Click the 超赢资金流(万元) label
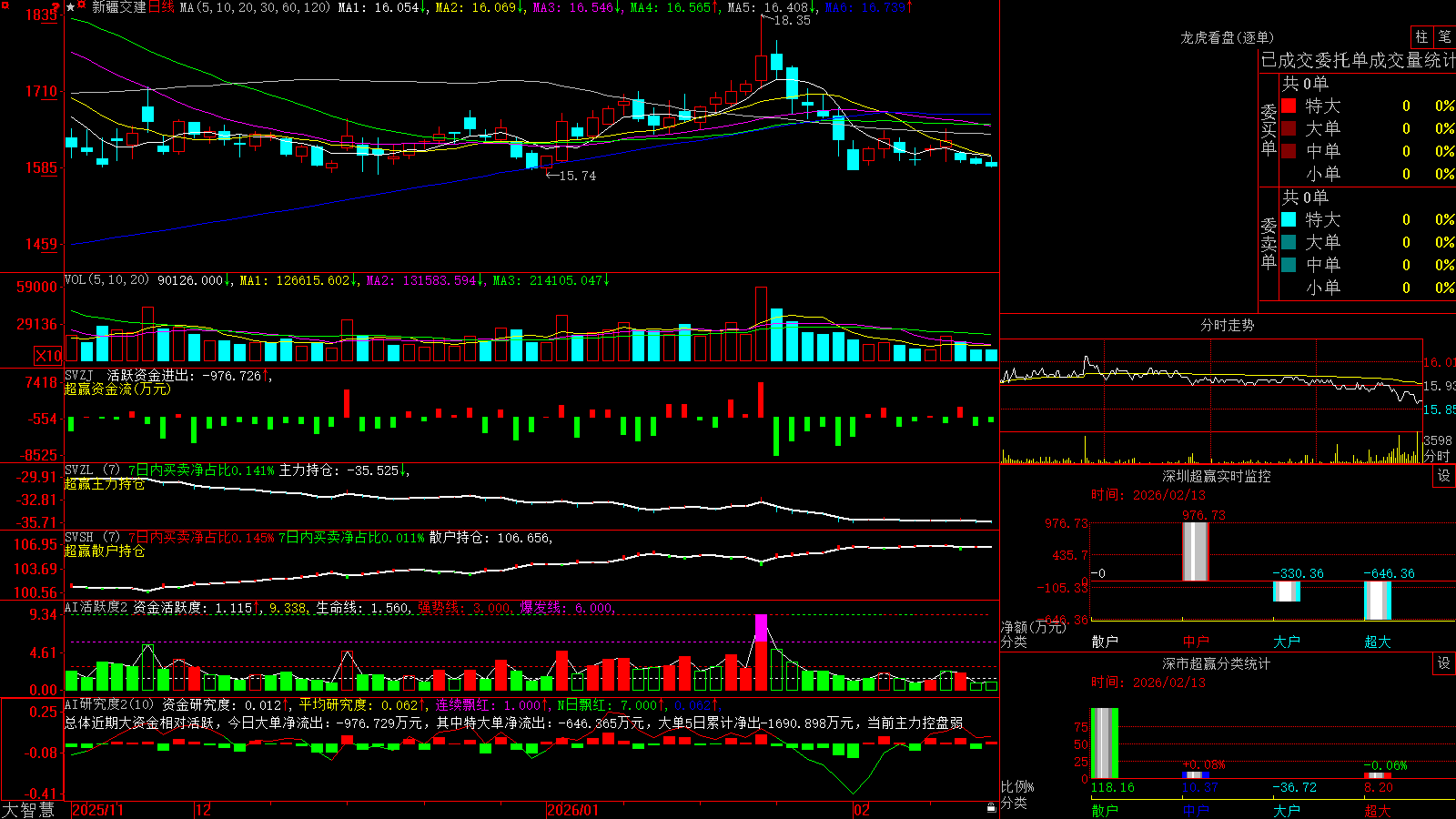This screenshot has height=819, width=1456. click(117, 389)
